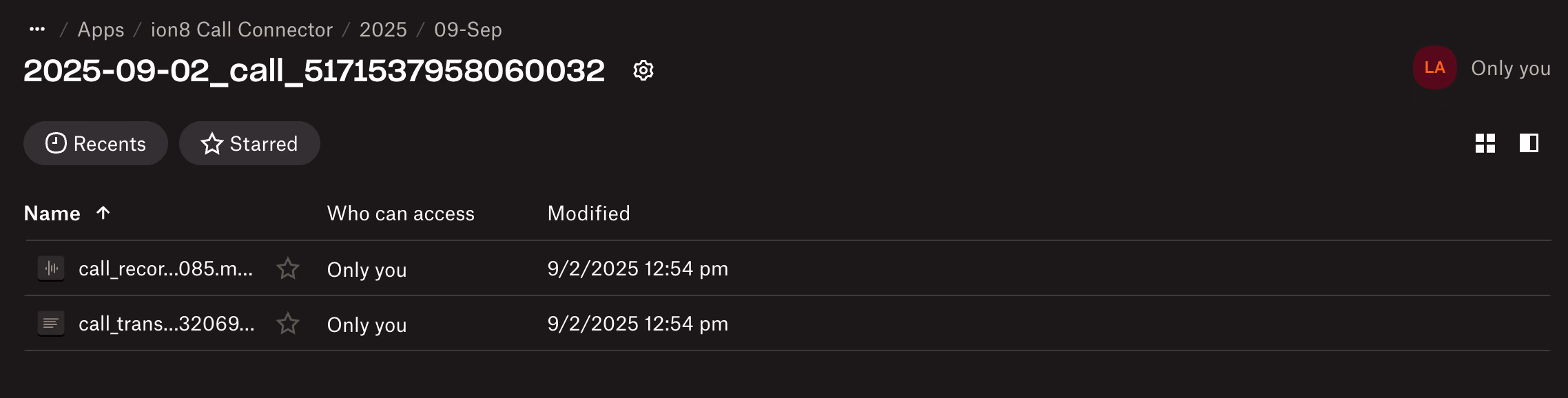Open the 2025 folder via breadcrumb
The height and width of the screenshot is (398, 1568).
pyautogui.click(x=383, y=30)
